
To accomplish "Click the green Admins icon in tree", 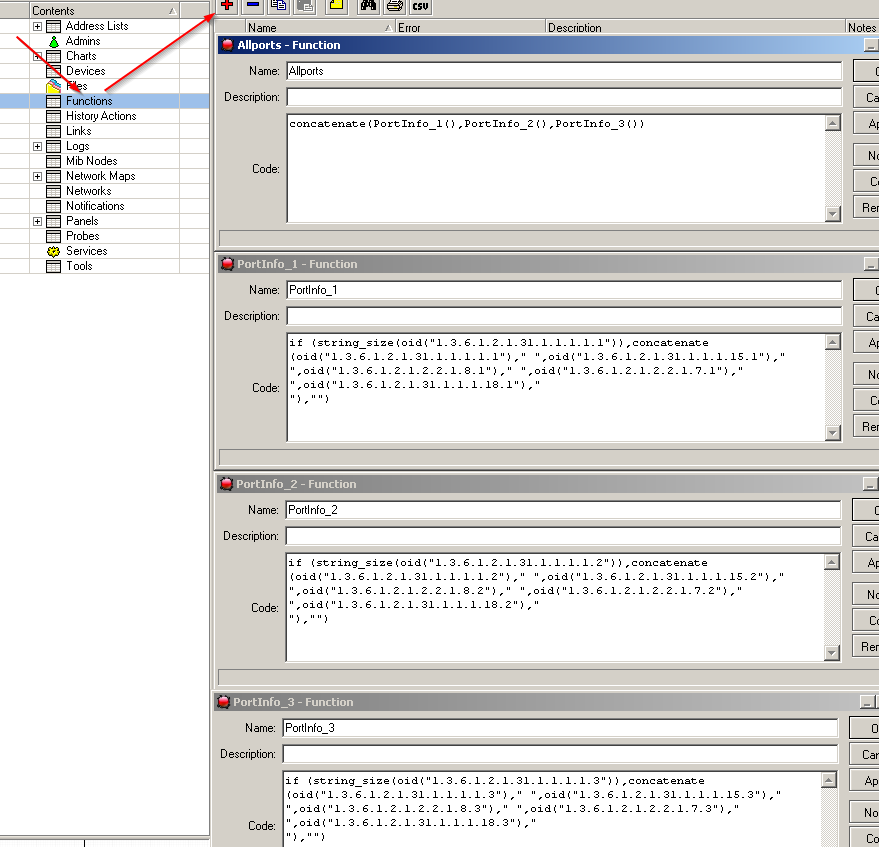I will 53,41.
